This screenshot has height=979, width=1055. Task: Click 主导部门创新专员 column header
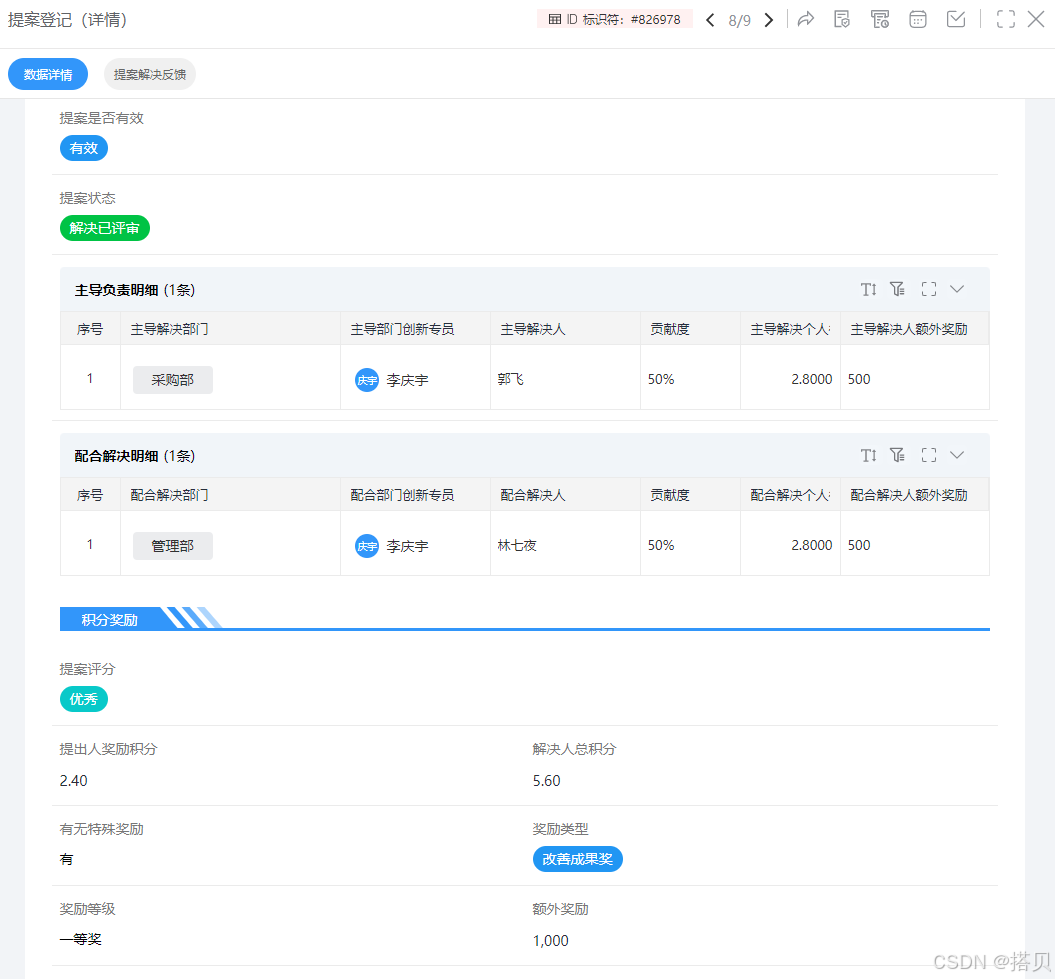tap(415, 329)
